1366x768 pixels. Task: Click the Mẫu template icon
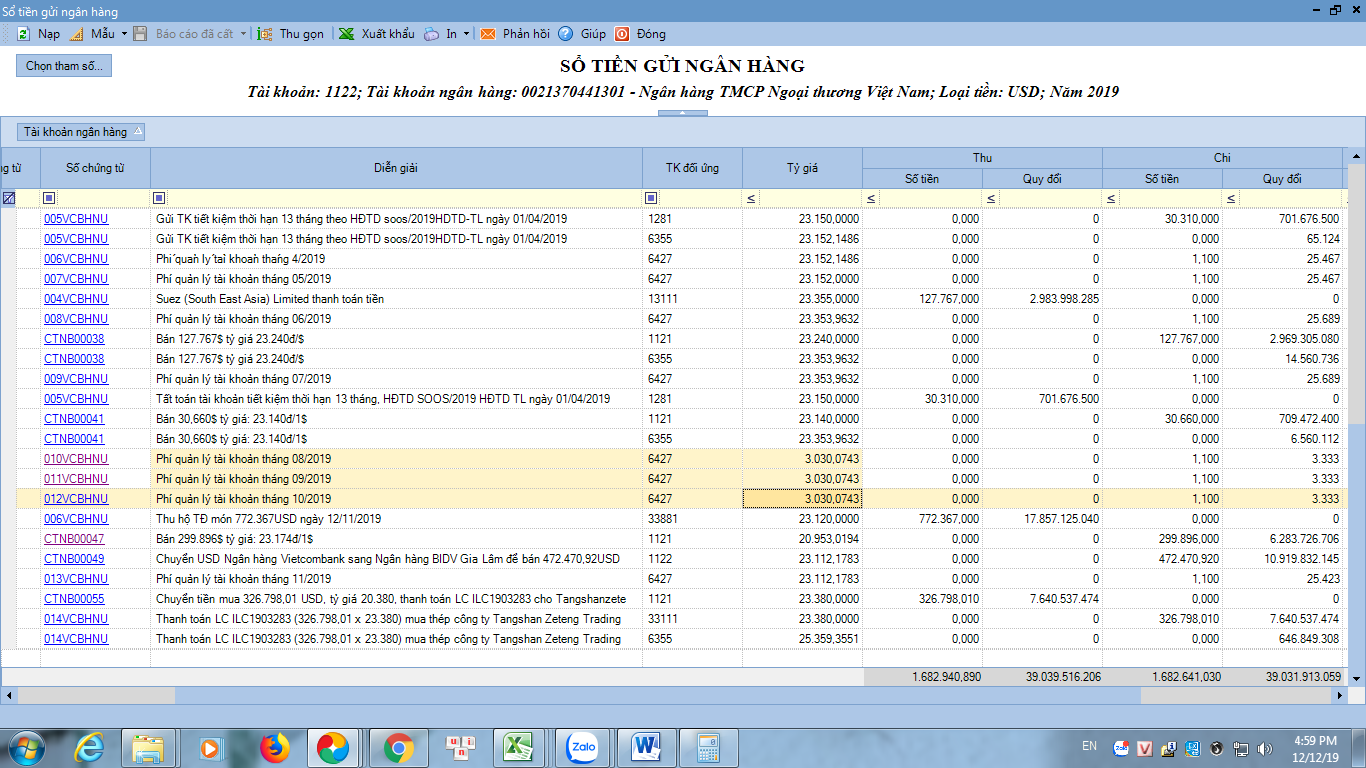point(76,33)
